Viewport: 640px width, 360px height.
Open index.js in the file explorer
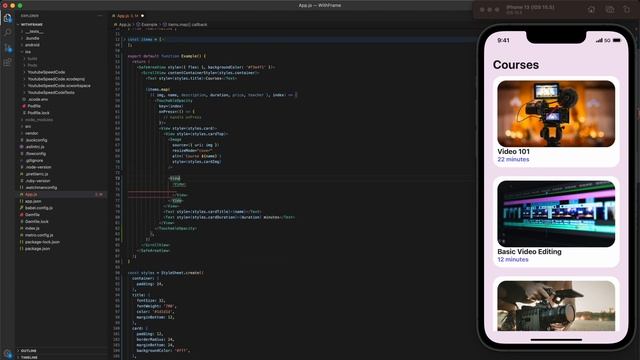[32, 228]
